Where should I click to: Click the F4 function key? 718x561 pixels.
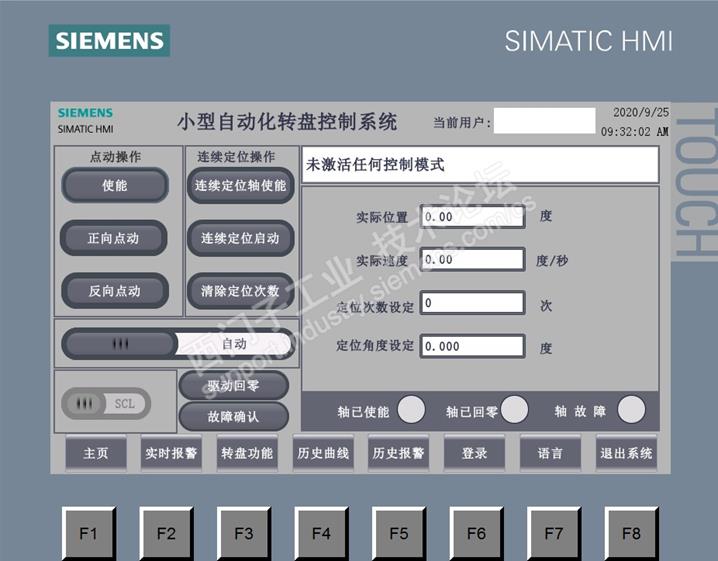(321, 534)
